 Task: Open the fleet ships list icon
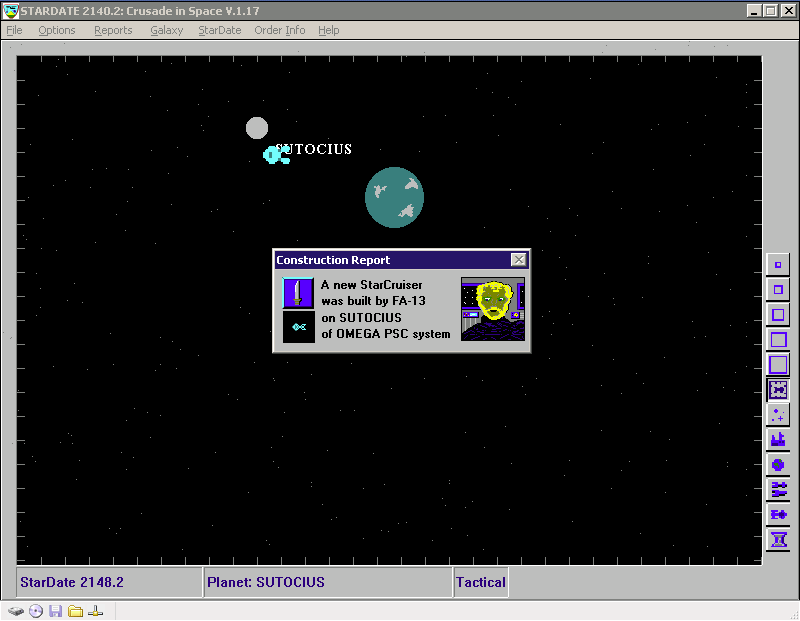[x=778, y=490]
